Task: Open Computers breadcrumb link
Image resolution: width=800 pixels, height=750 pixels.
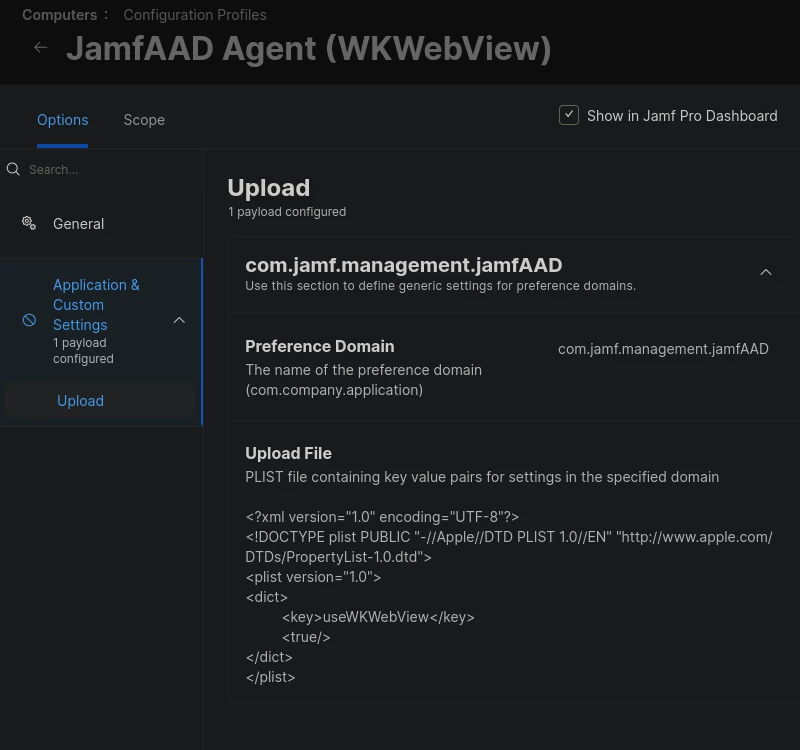Action: pyautogui.click(x=59, y=15)
